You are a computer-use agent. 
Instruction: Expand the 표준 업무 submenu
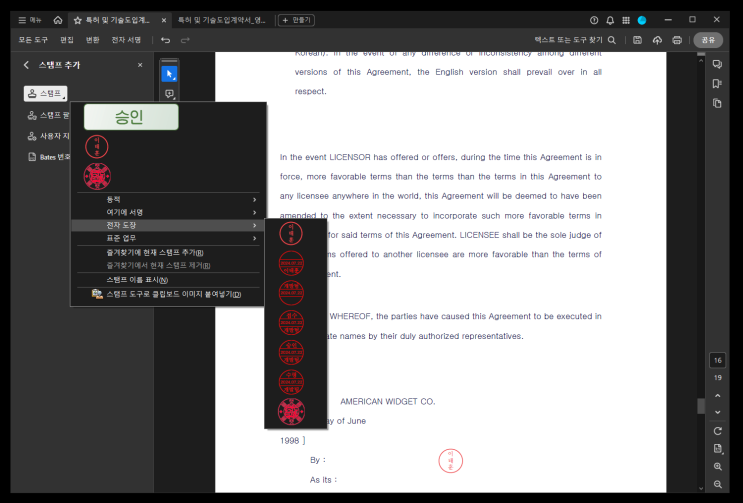[x=168, y=238]
